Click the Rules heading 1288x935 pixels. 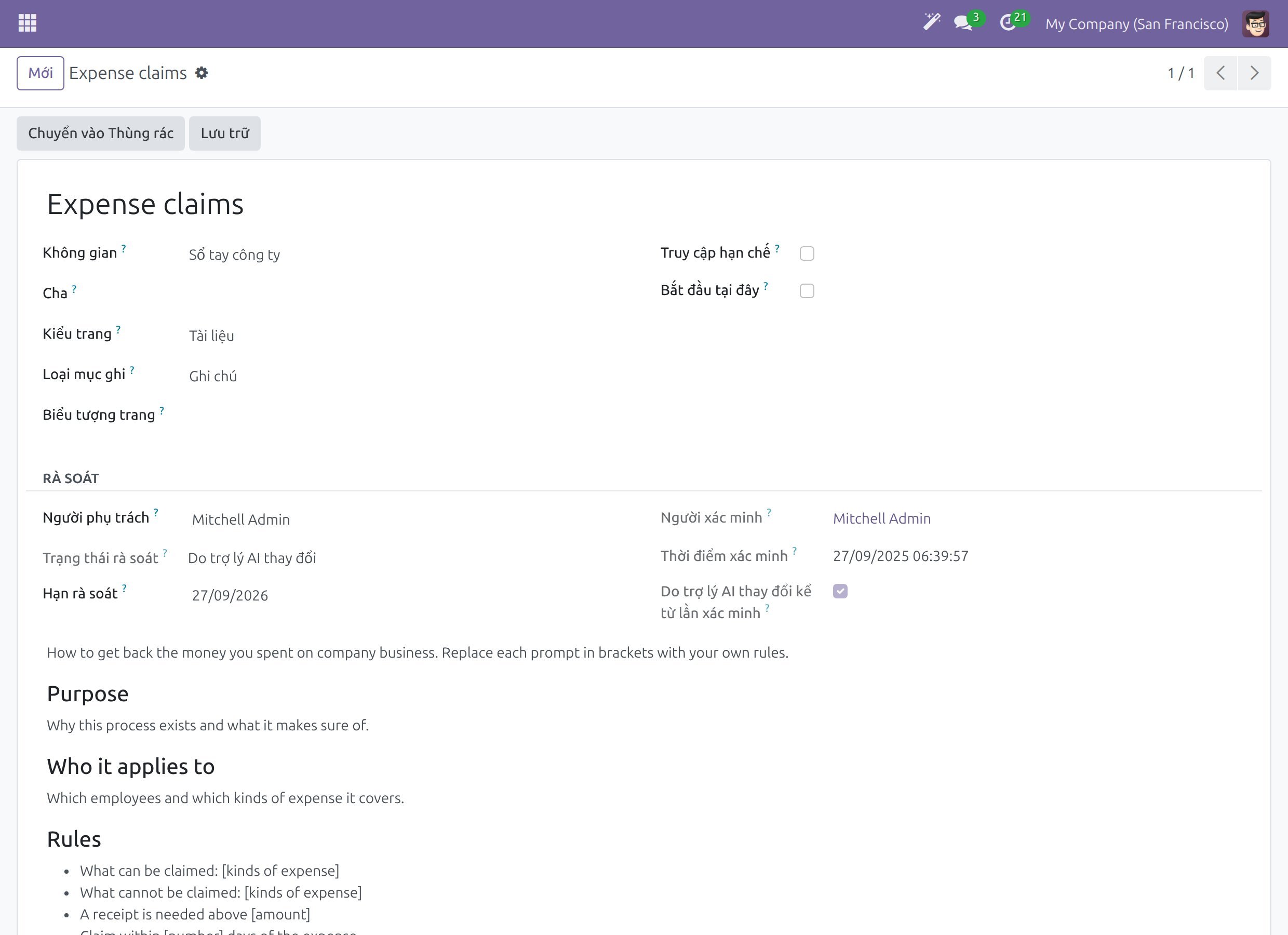coord(74,839)
